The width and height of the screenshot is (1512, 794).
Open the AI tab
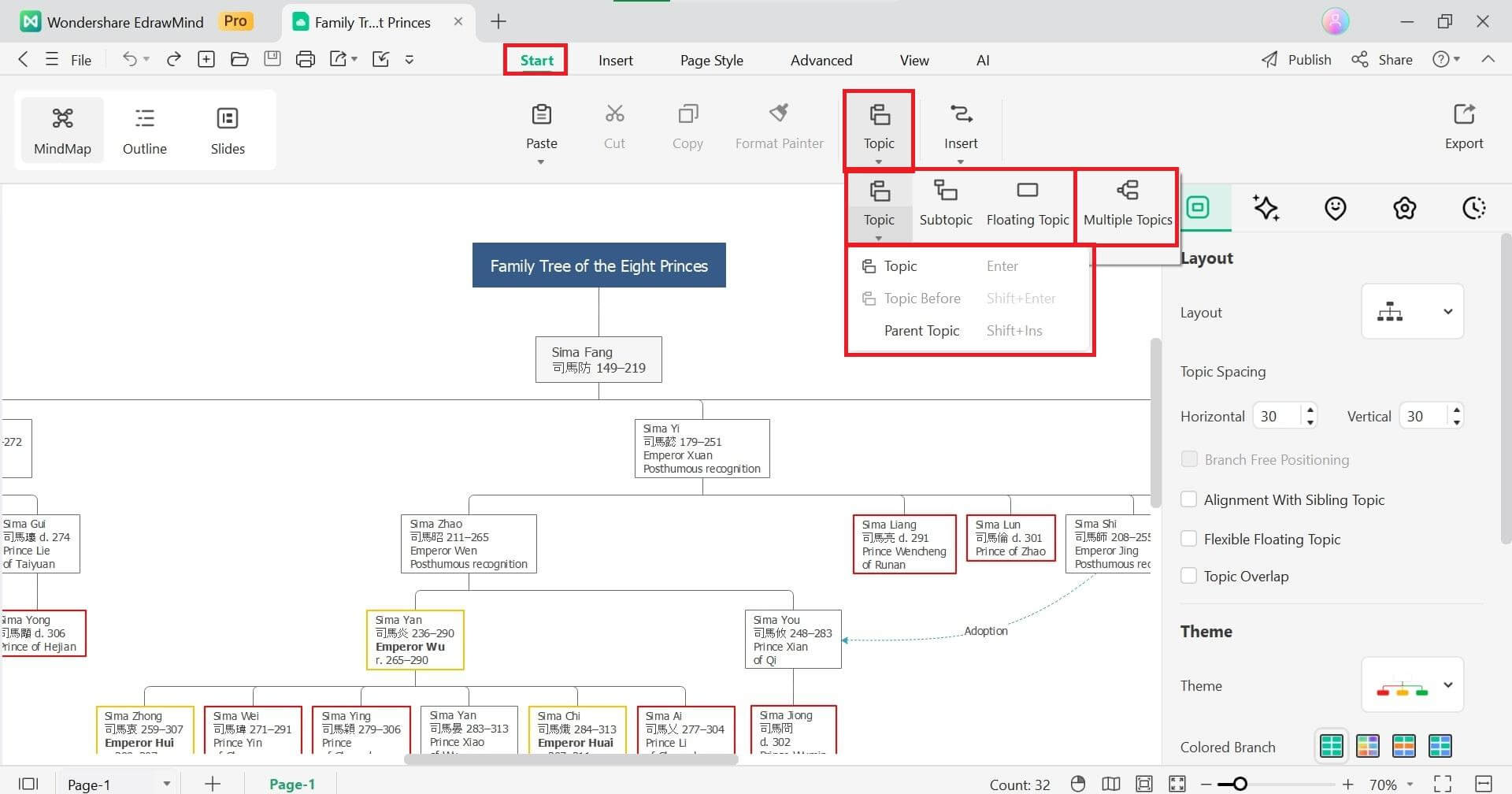tap(983, 60)
